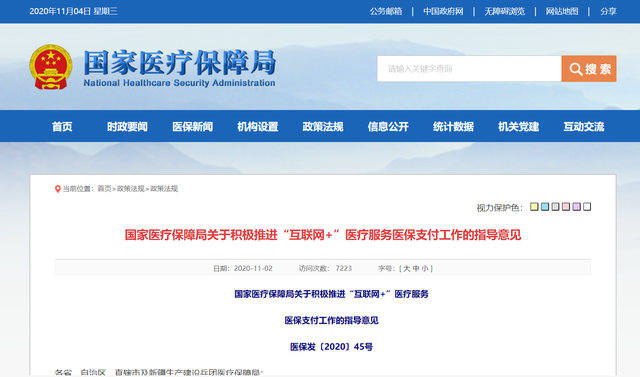Image resolution: width=640 pixels, height=377 pixels.
Task: Click the orange search button
Action: [589, 69]
